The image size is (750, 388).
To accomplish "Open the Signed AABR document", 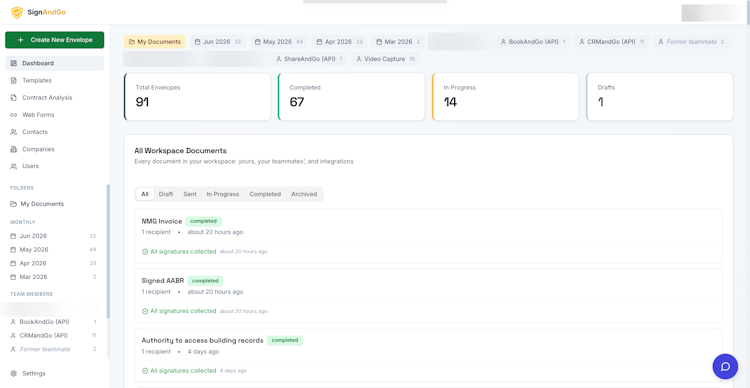I will click(x=428, y=296).
